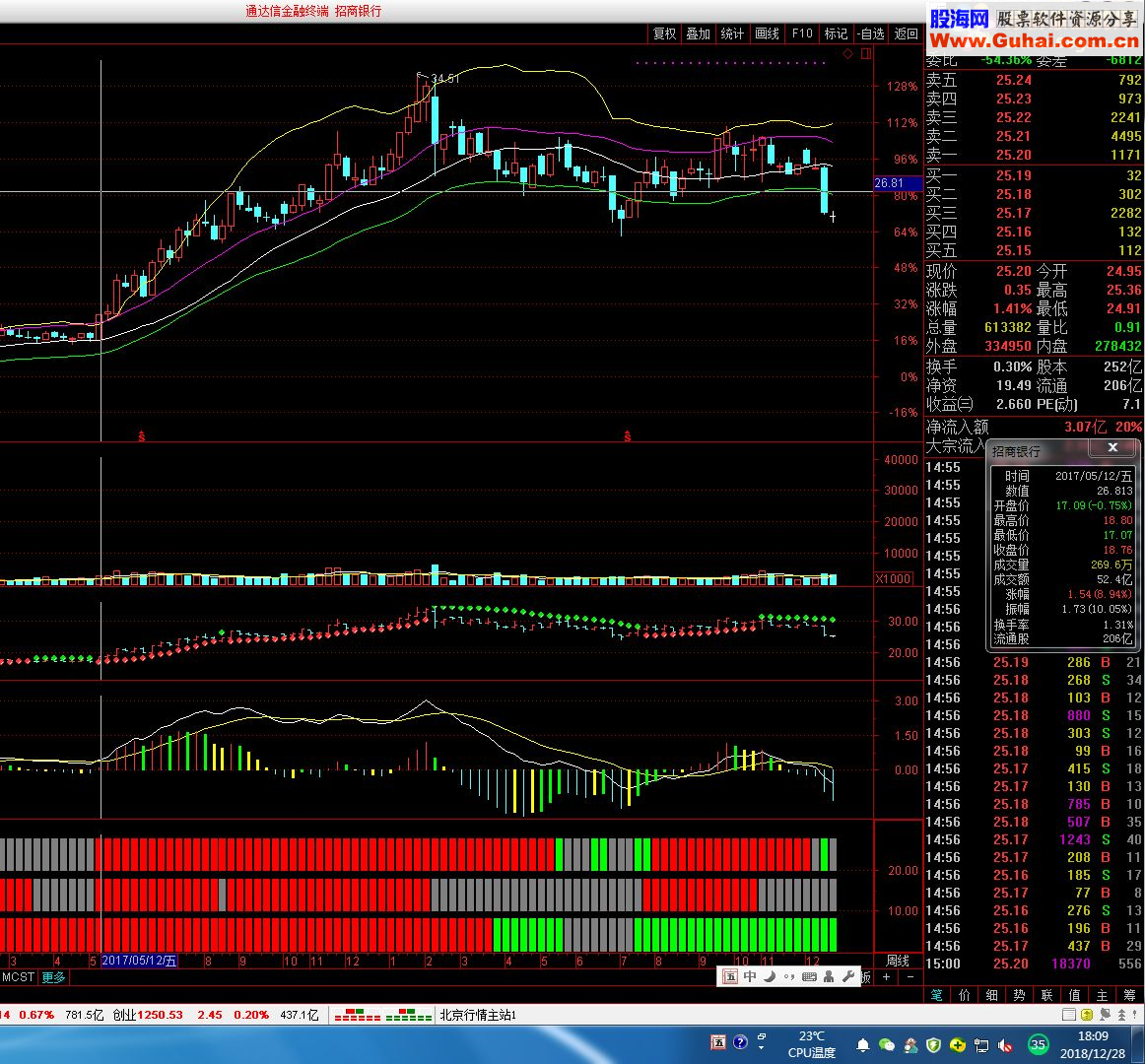The image size is (1145, 1064).
Task: Click the list panel icon in status bar
Action: (x=1069, y=1015)
